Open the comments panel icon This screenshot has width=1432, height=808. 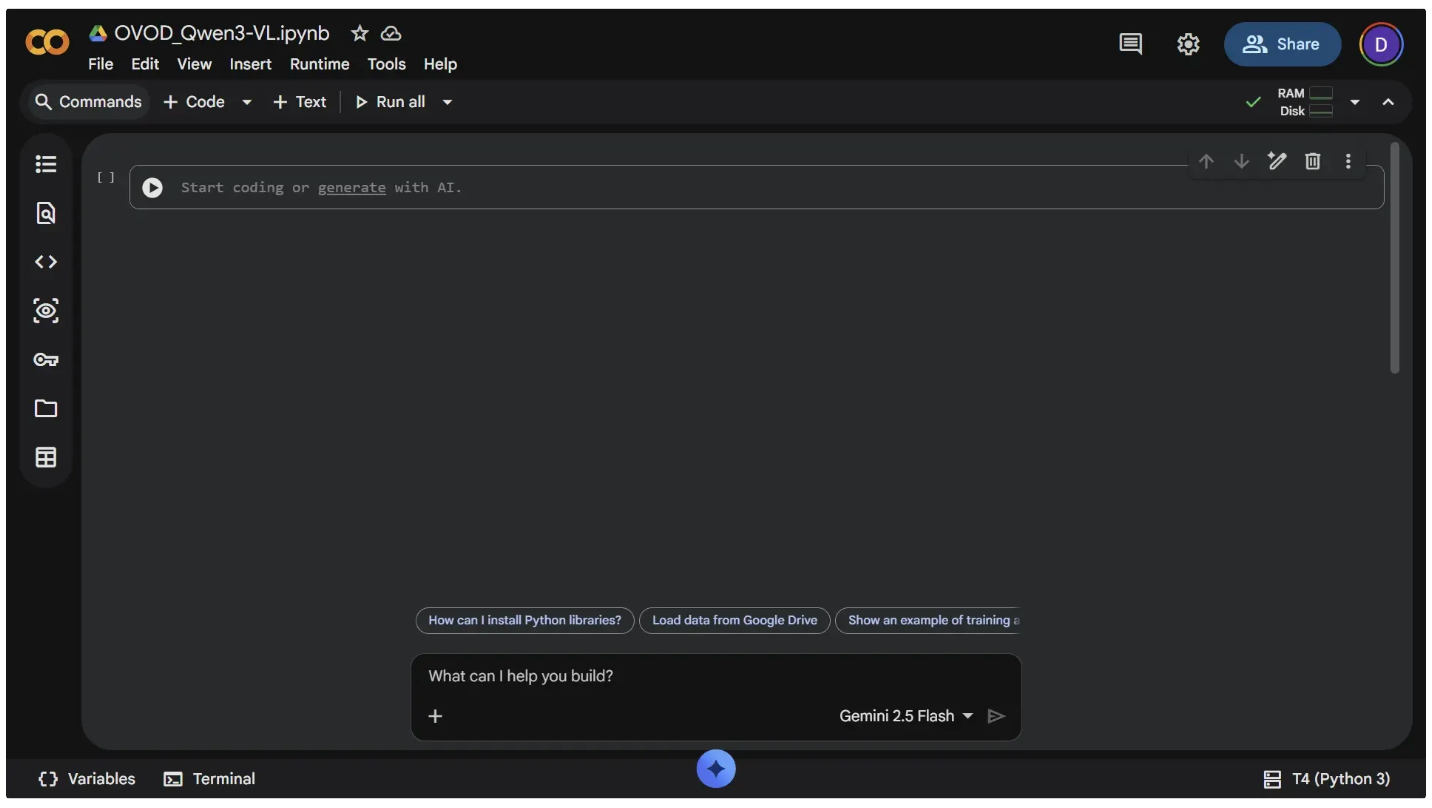1130,44
